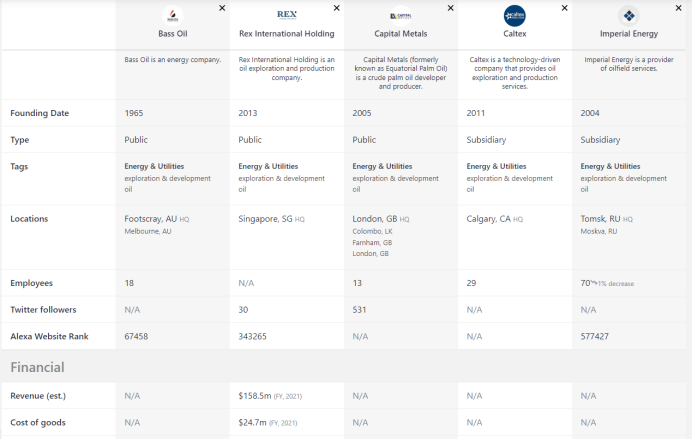Image resolution: width=692 pixels, height=440 pixels.
Task: Remove Rex International Holding column
Action: pos(336,8)
